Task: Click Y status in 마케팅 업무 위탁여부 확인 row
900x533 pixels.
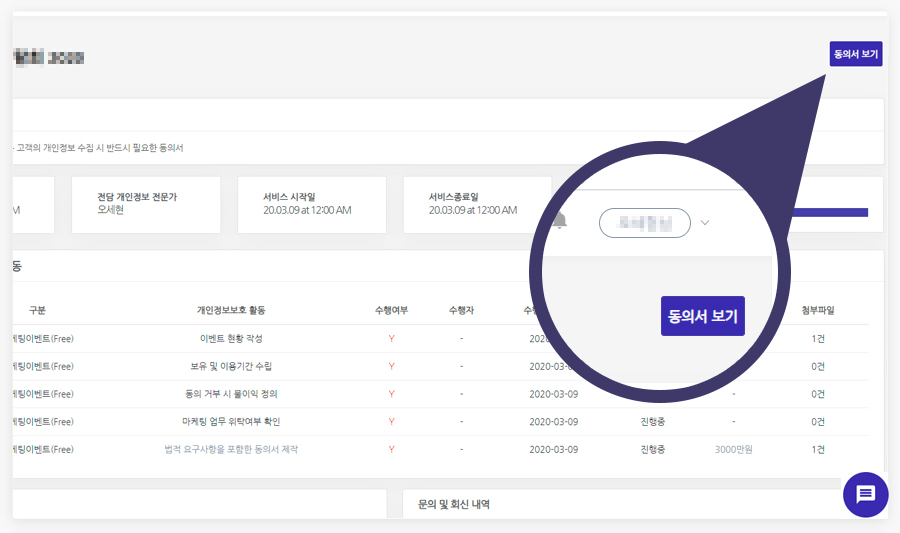Action: click(391, 421)
